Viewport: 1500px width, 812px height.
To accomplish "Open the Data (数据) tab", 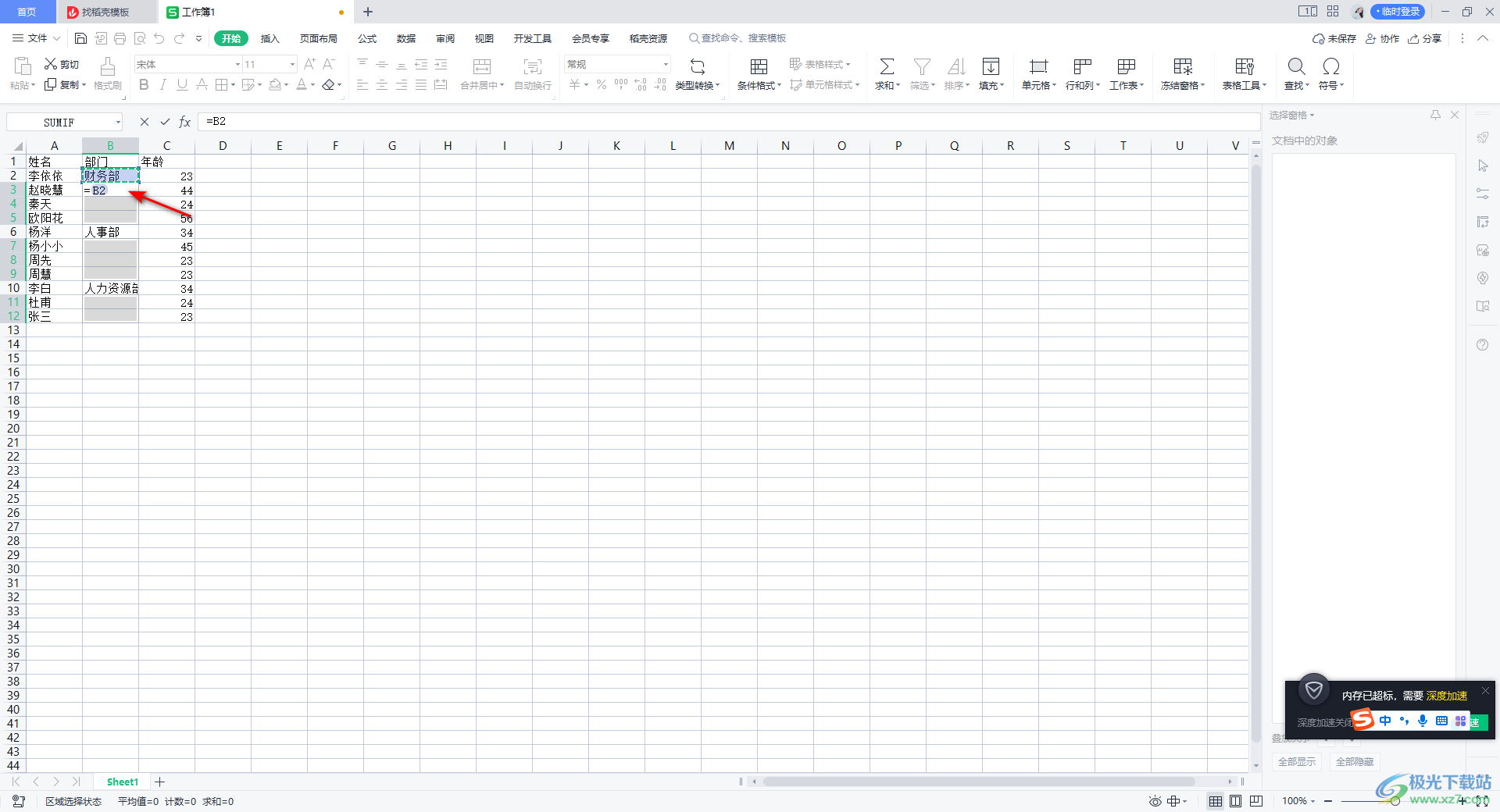I will (406, 38).
